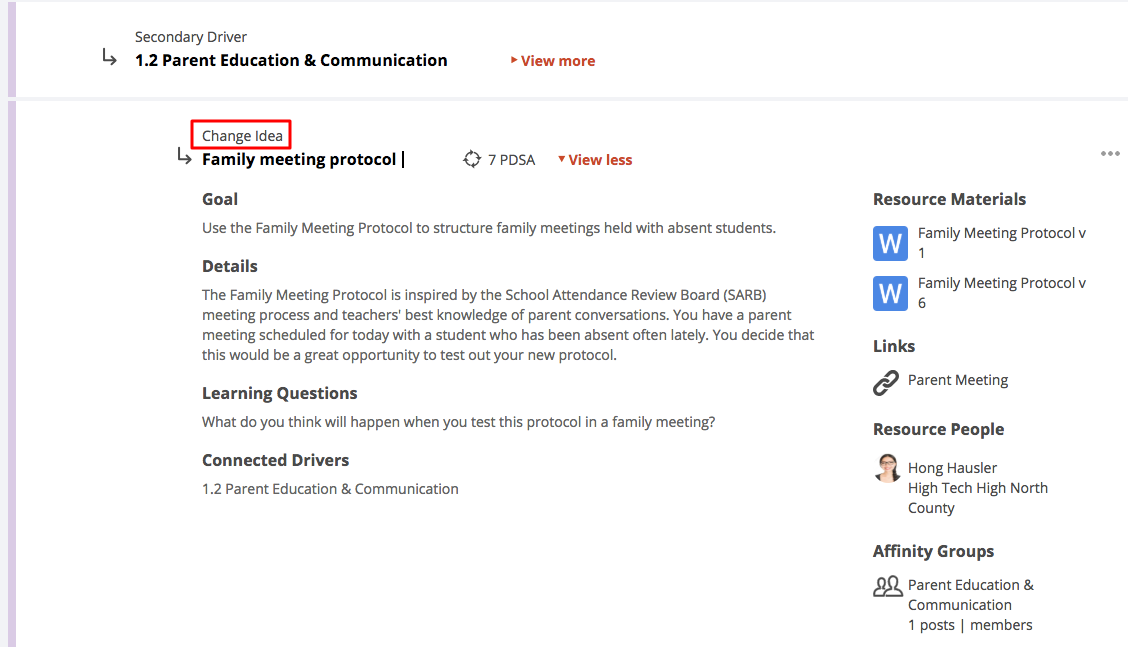Click the learning question about testing protocol
Image resolution: width=1128 pixels, height=647 pixels.
click(458, 422)
